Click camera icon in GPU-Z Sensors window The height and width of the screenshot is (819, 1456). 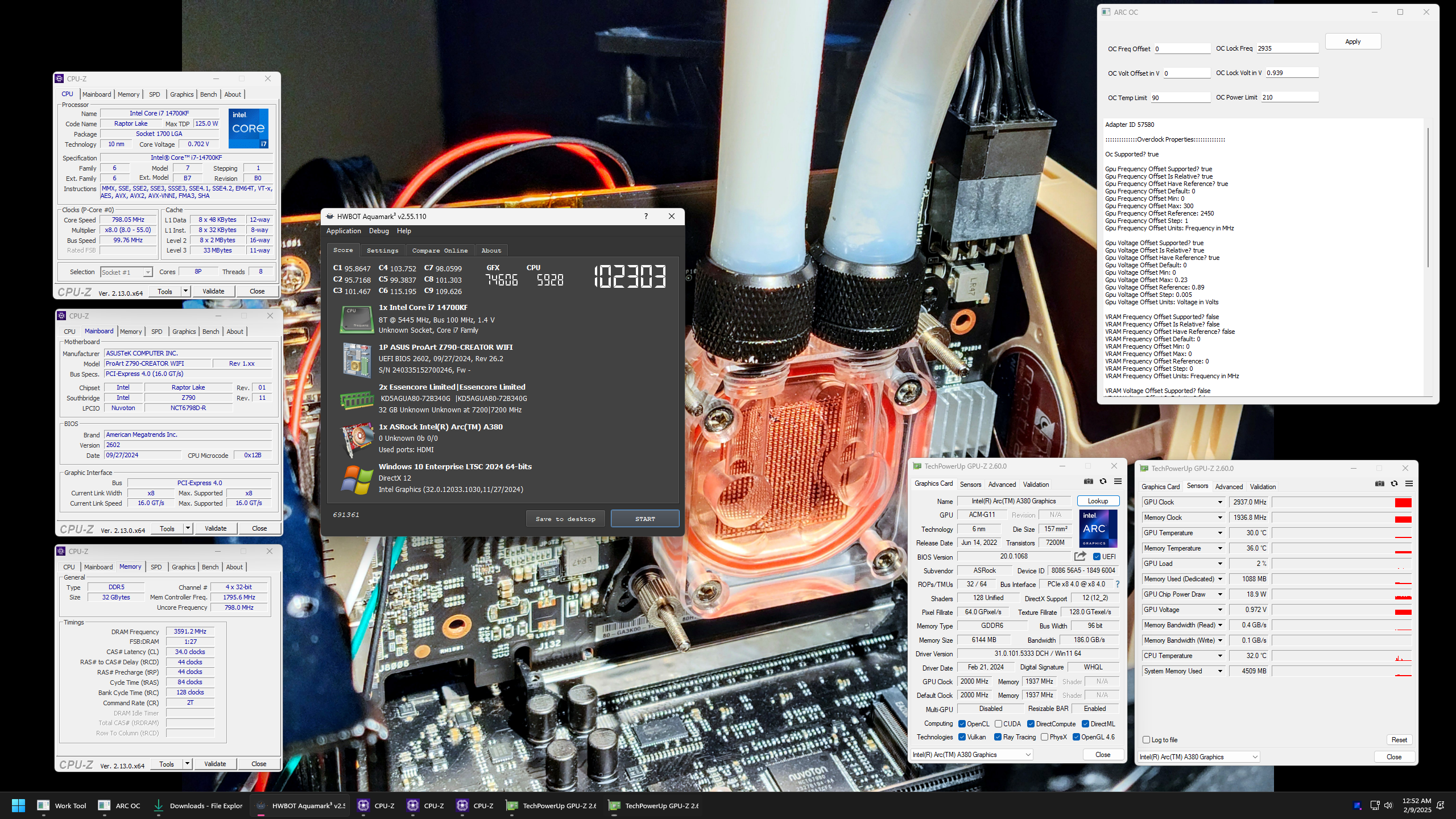pyautogui.click(x=1379, y=483)
